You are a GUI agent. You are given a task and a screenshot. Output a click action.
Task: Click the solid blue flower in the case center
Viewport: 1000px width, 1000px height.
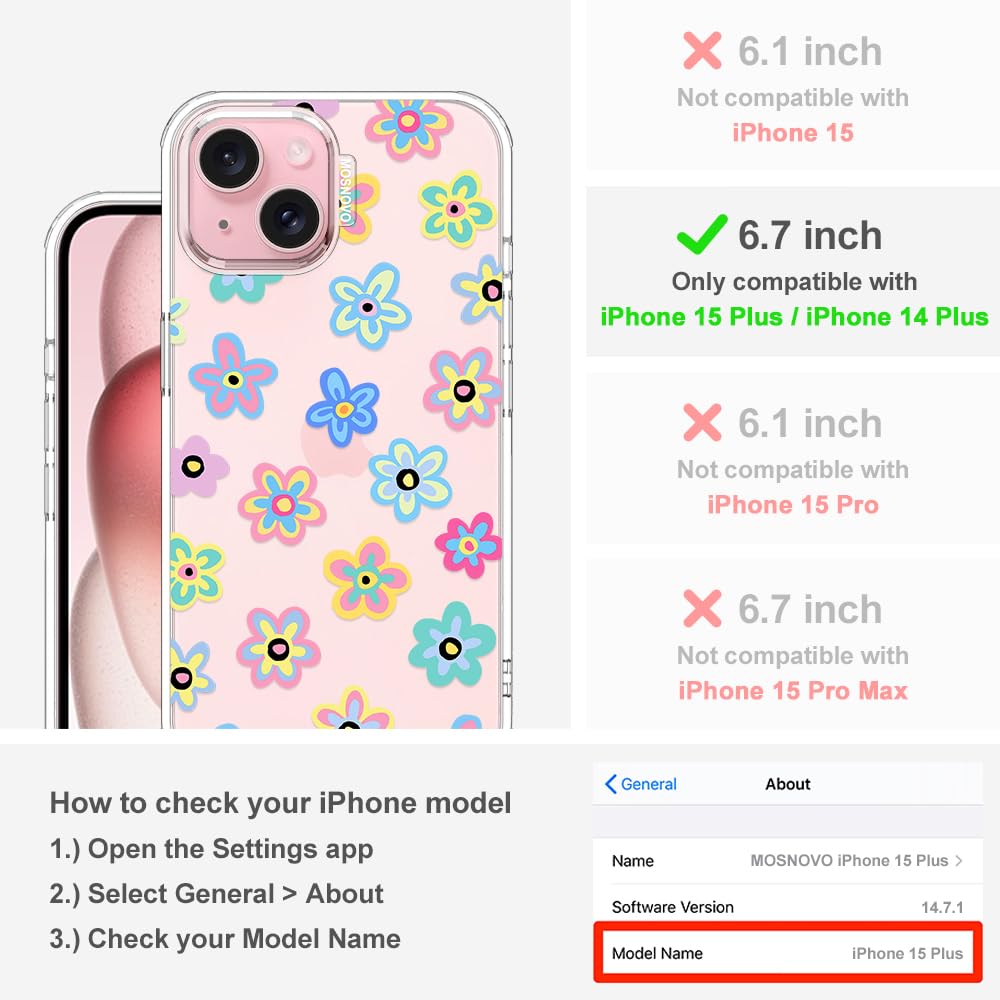[x=343, y=406]
